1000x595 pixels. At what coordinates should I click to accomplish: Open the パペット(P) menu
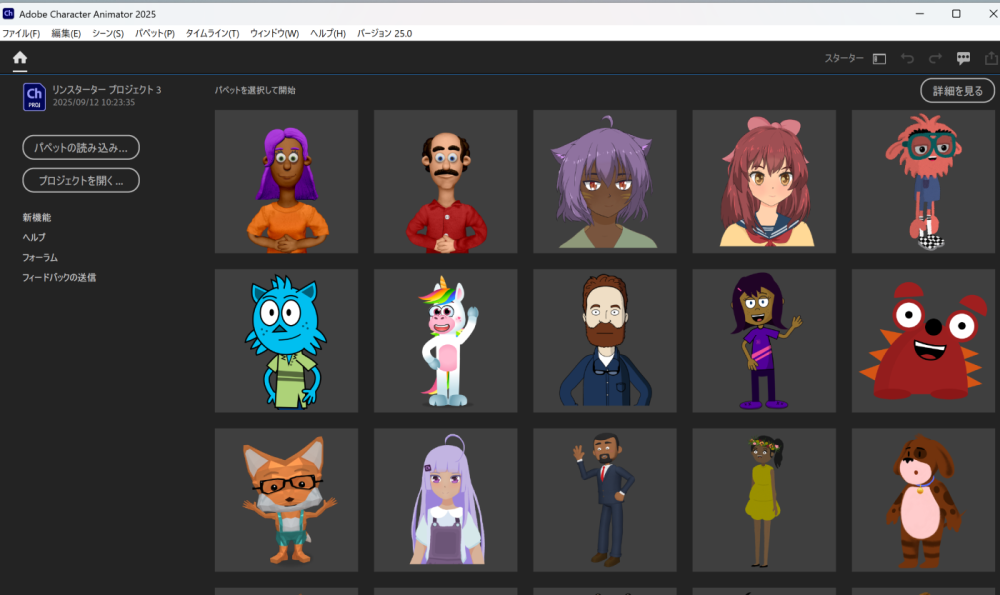pos(154,34)
